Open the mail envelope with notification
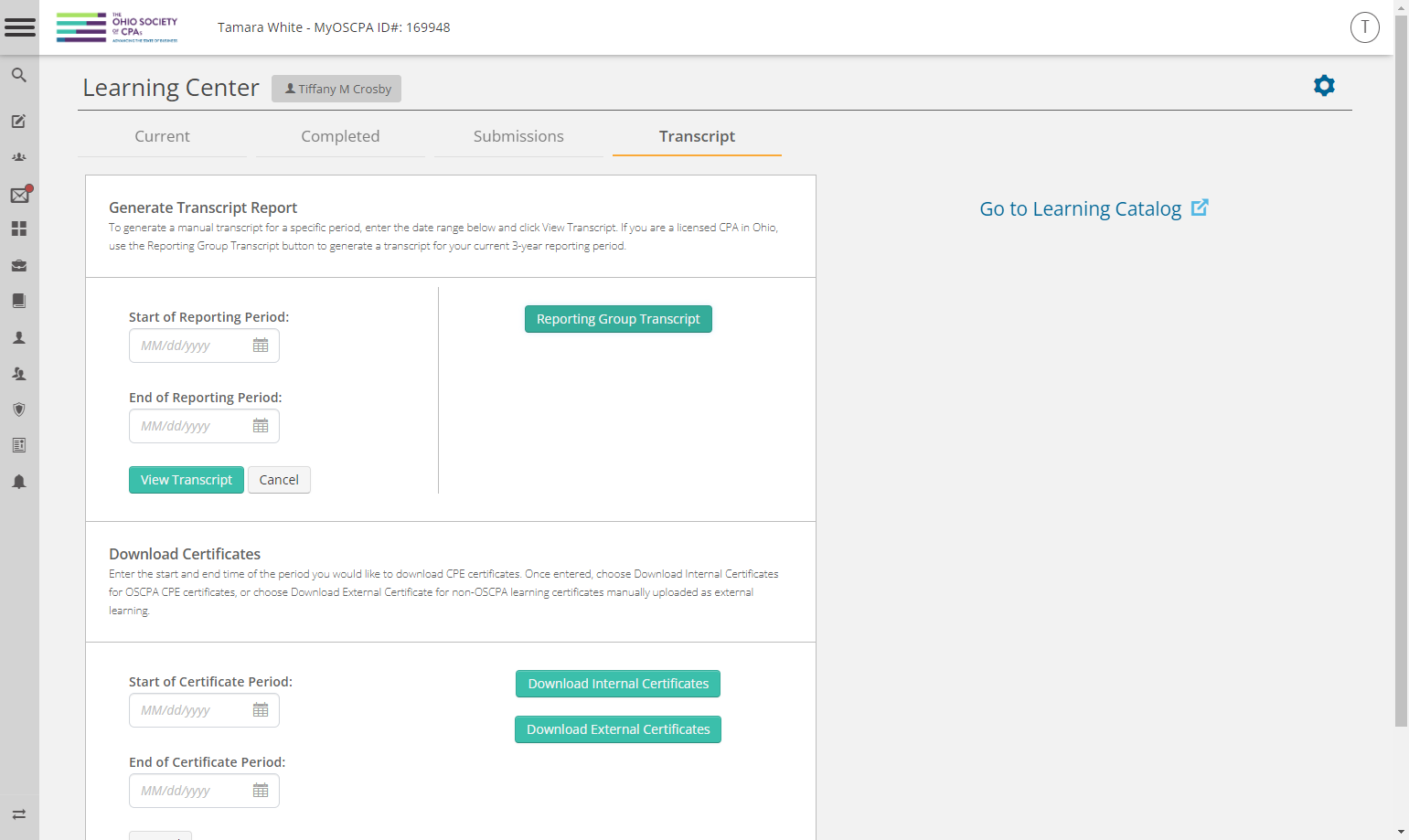 click(20, 194)
